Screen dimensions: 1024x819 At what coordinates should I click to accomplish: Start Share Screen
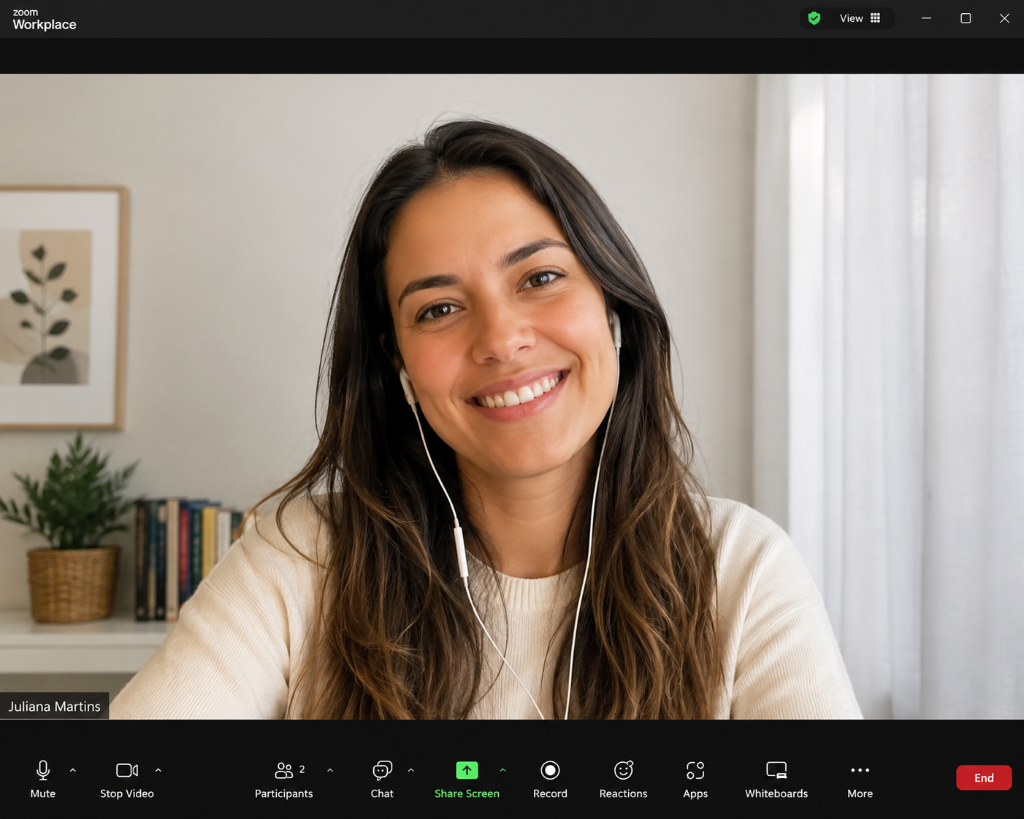click(x=466, y=779)
